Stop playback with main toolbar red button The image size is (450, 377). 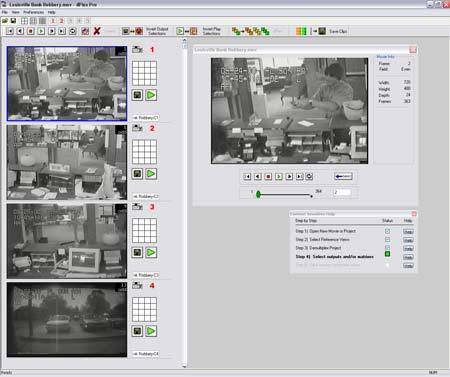coord(31,31)
